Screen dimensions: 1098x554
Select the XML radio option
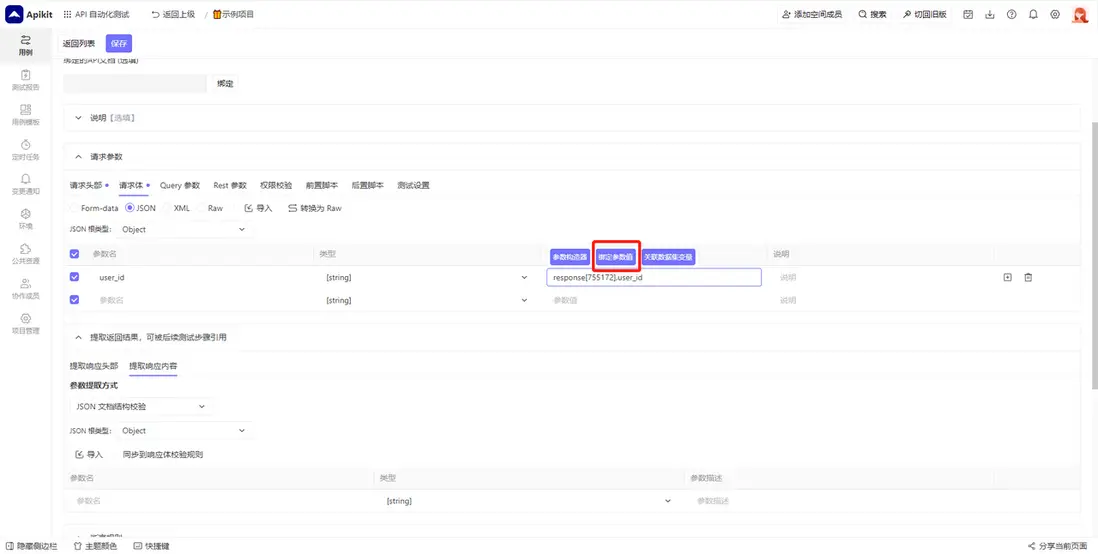pos(167,208)
